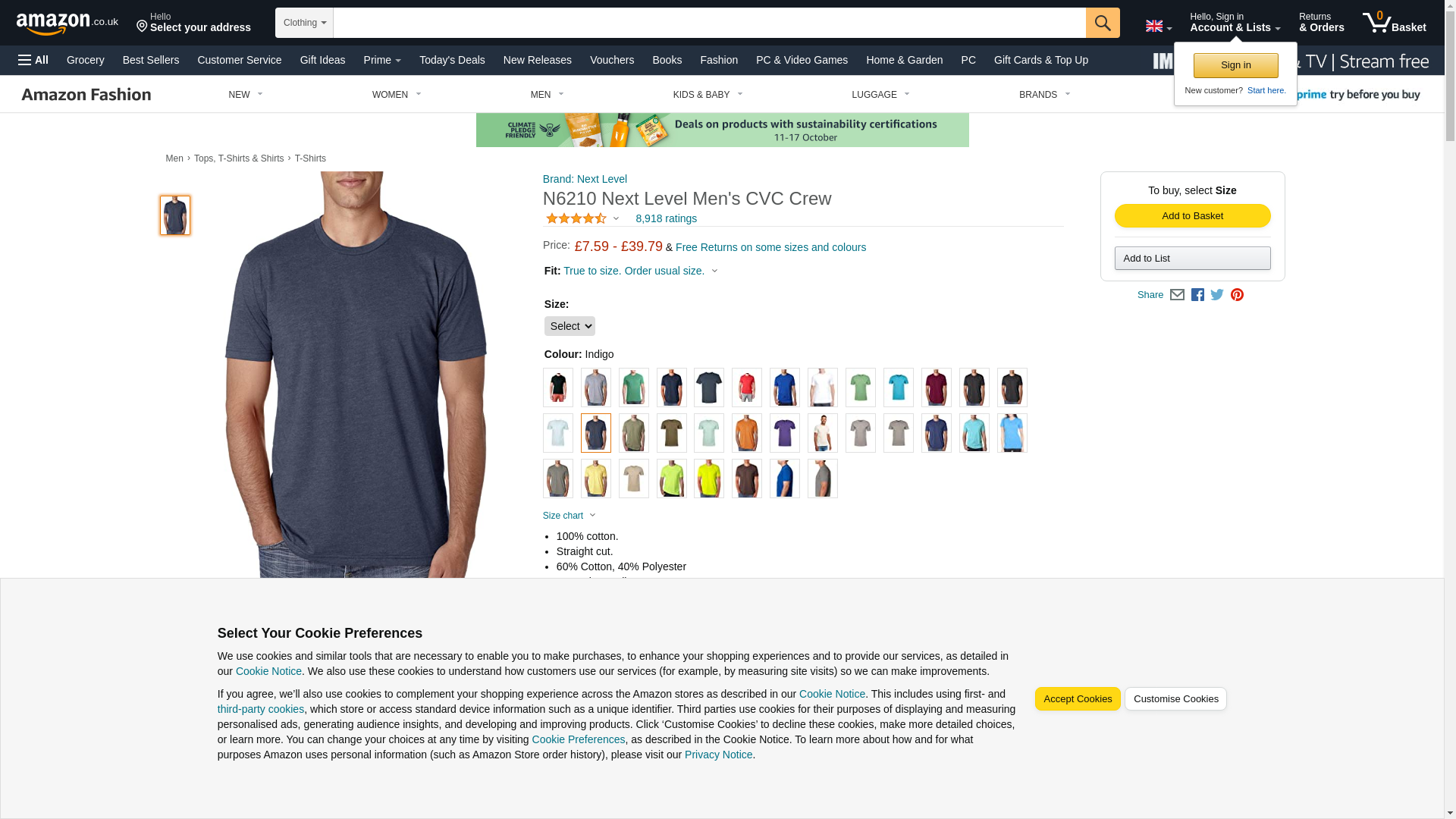Image resolution: width=1456 pixels, height=819 pixels.
Task: Open the All hamburger menu
Action: tap(33, 60)
